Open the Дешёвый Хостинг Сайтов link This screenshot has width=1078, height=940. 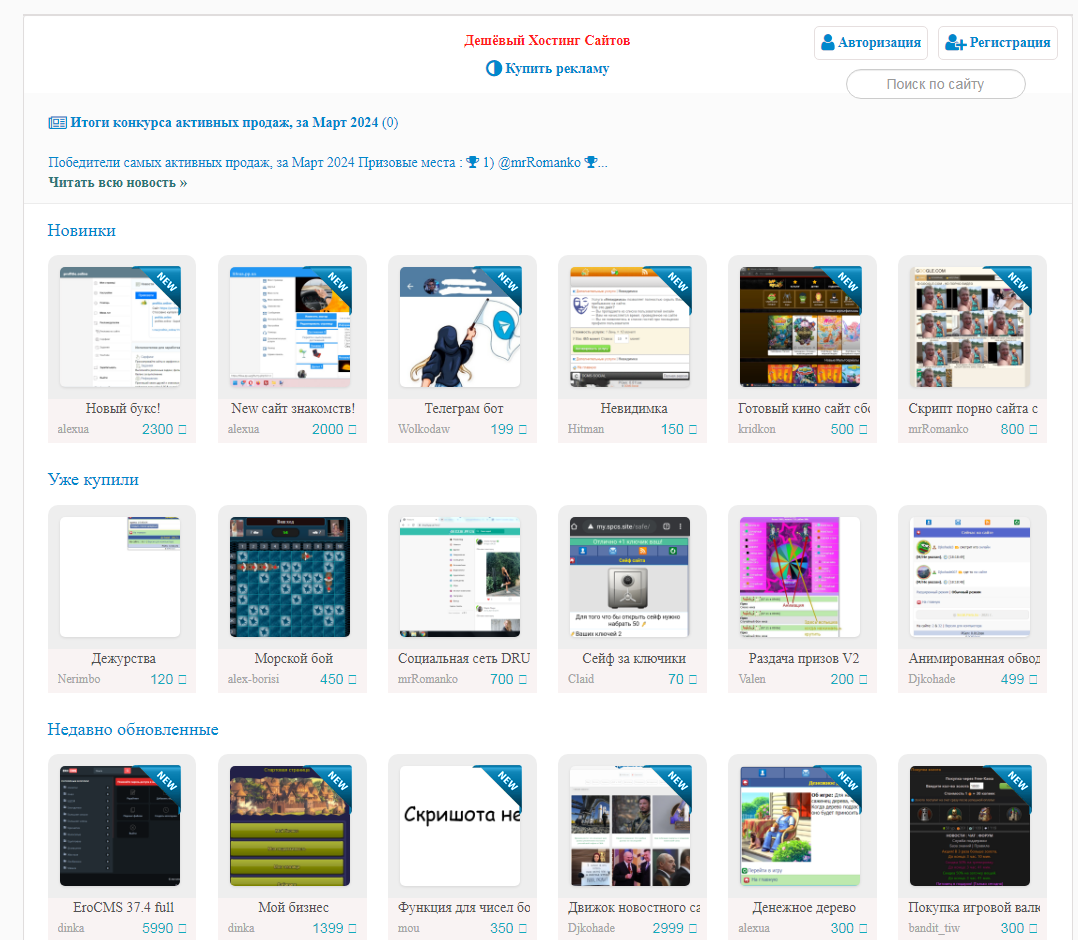(x=547, y=41)
